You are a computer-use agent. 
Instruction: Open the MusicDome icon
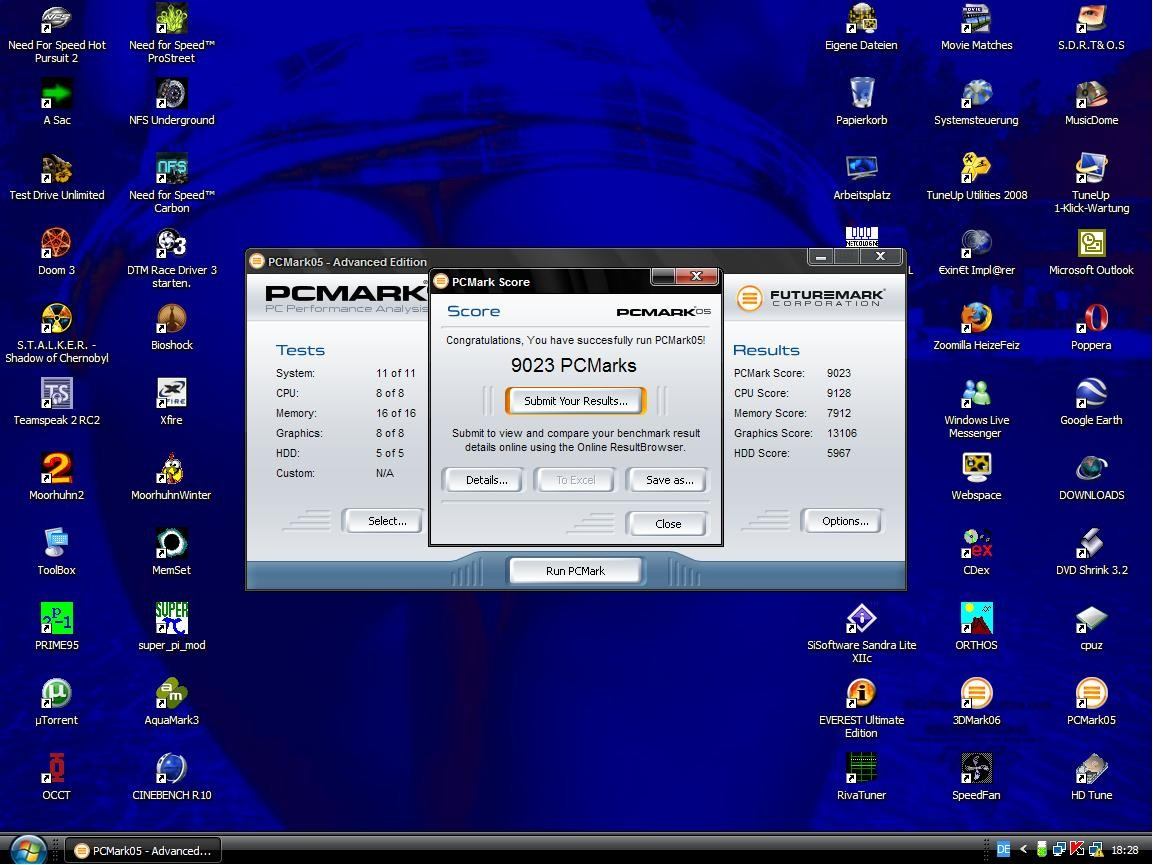pos(1091,95)
